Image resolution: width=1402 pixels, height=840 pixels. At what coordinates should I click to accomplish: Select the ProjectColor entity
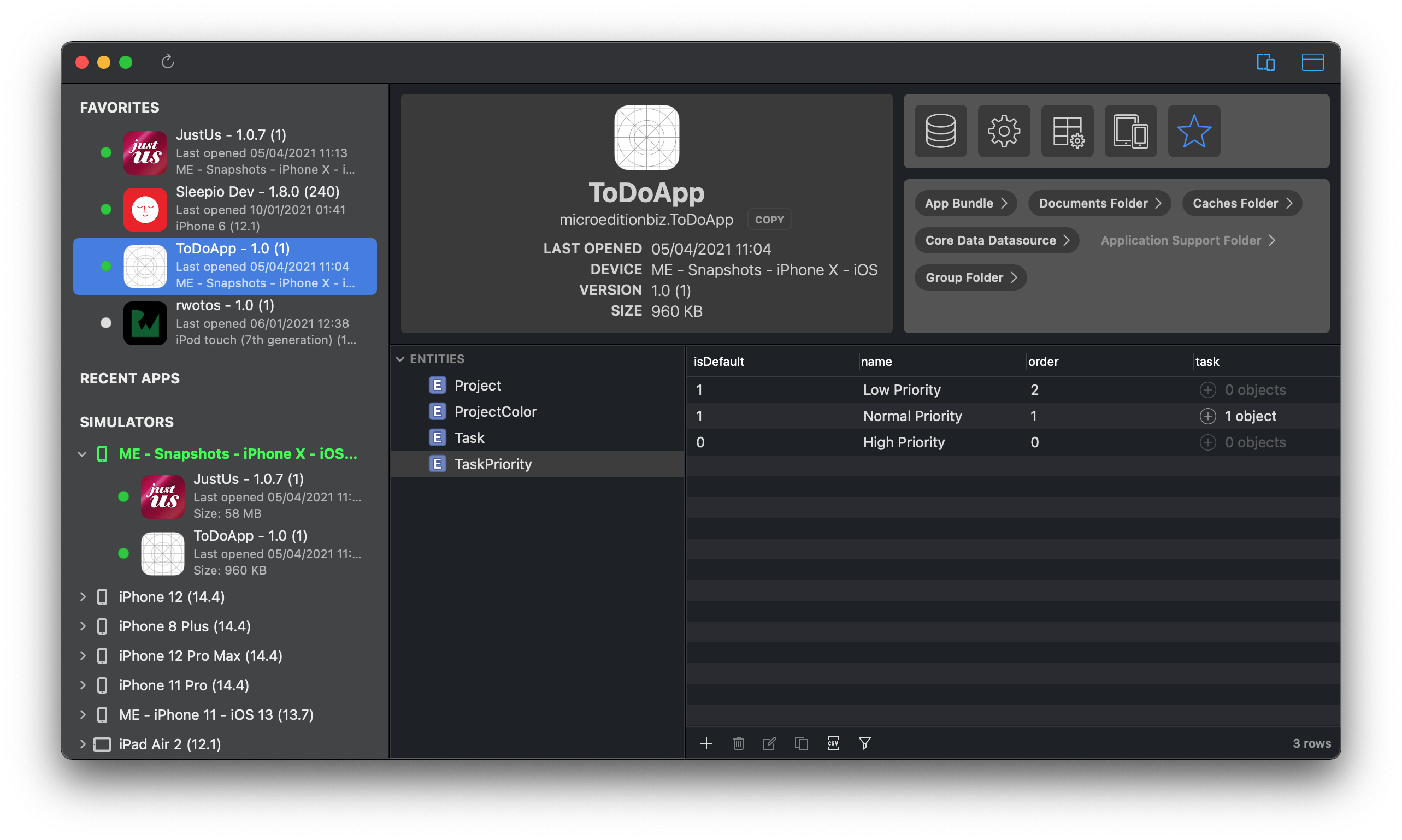[495, 411]
